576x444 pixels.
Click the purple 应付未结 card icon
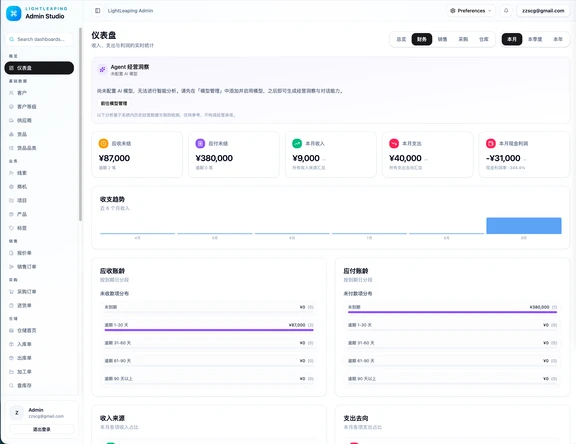200,143
